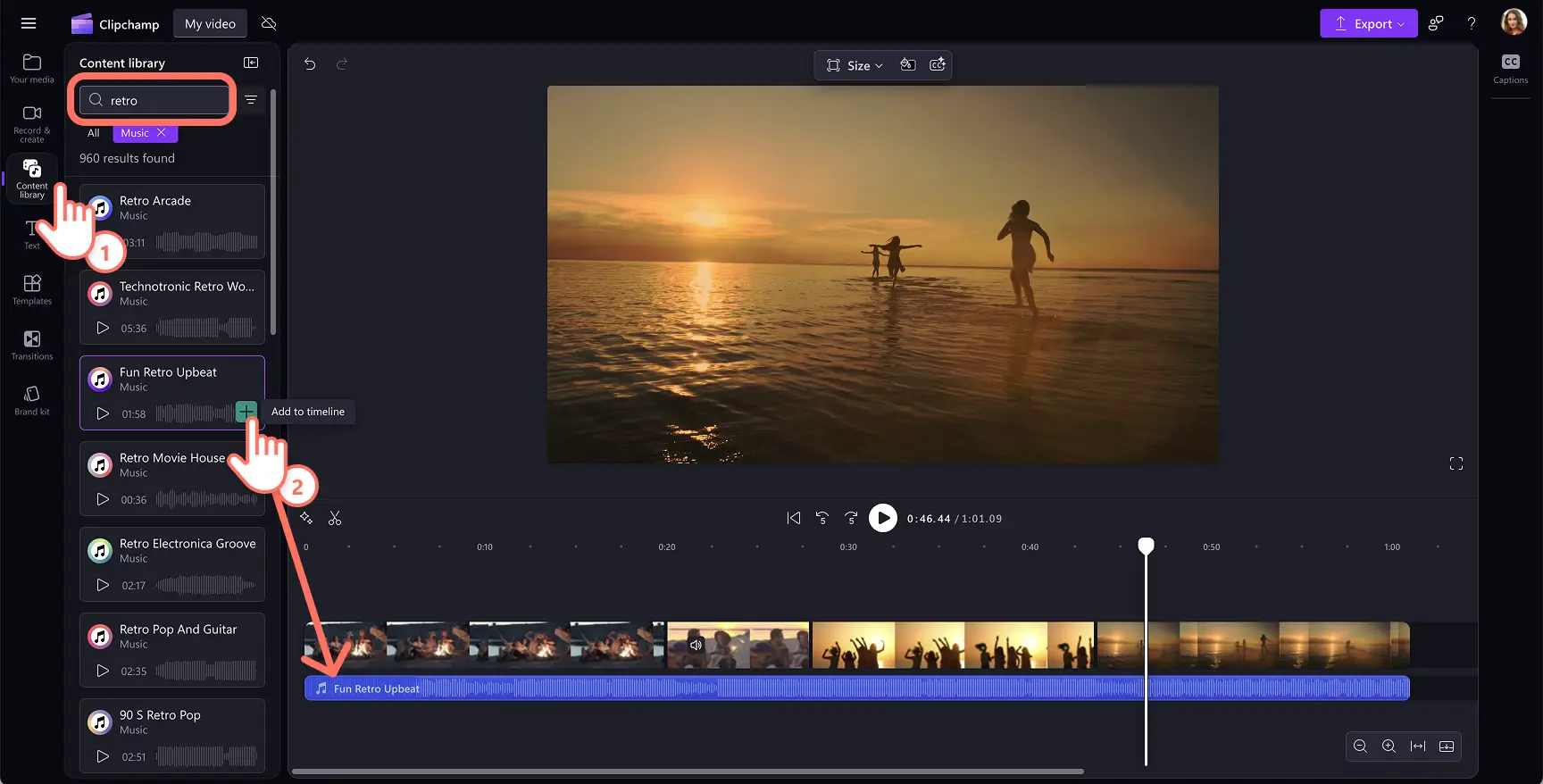Split clip with scissors tool
The width and height of the screenshot is (1543, 784).
pos(335,518)
